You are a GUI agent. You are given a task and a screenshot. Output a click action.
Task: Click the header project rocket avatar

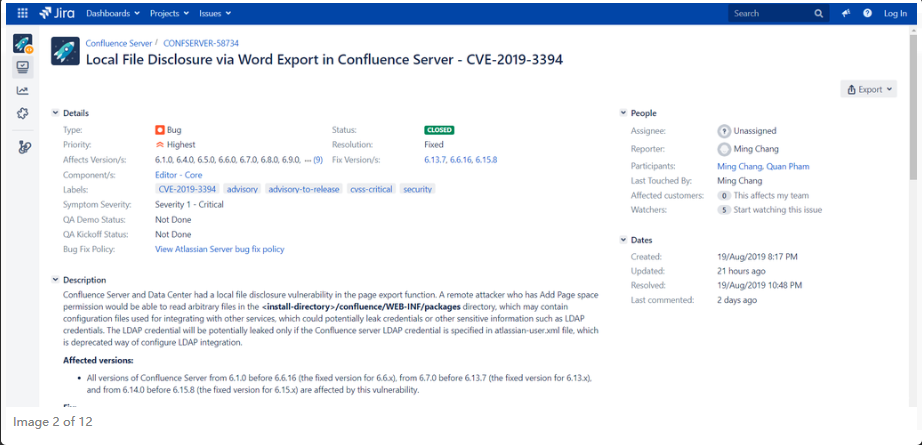65,51
